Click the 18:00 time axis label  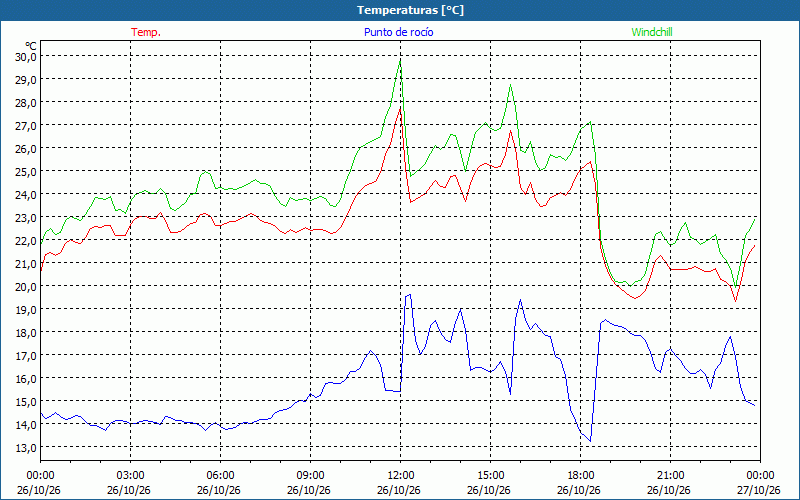click(581, 475)
